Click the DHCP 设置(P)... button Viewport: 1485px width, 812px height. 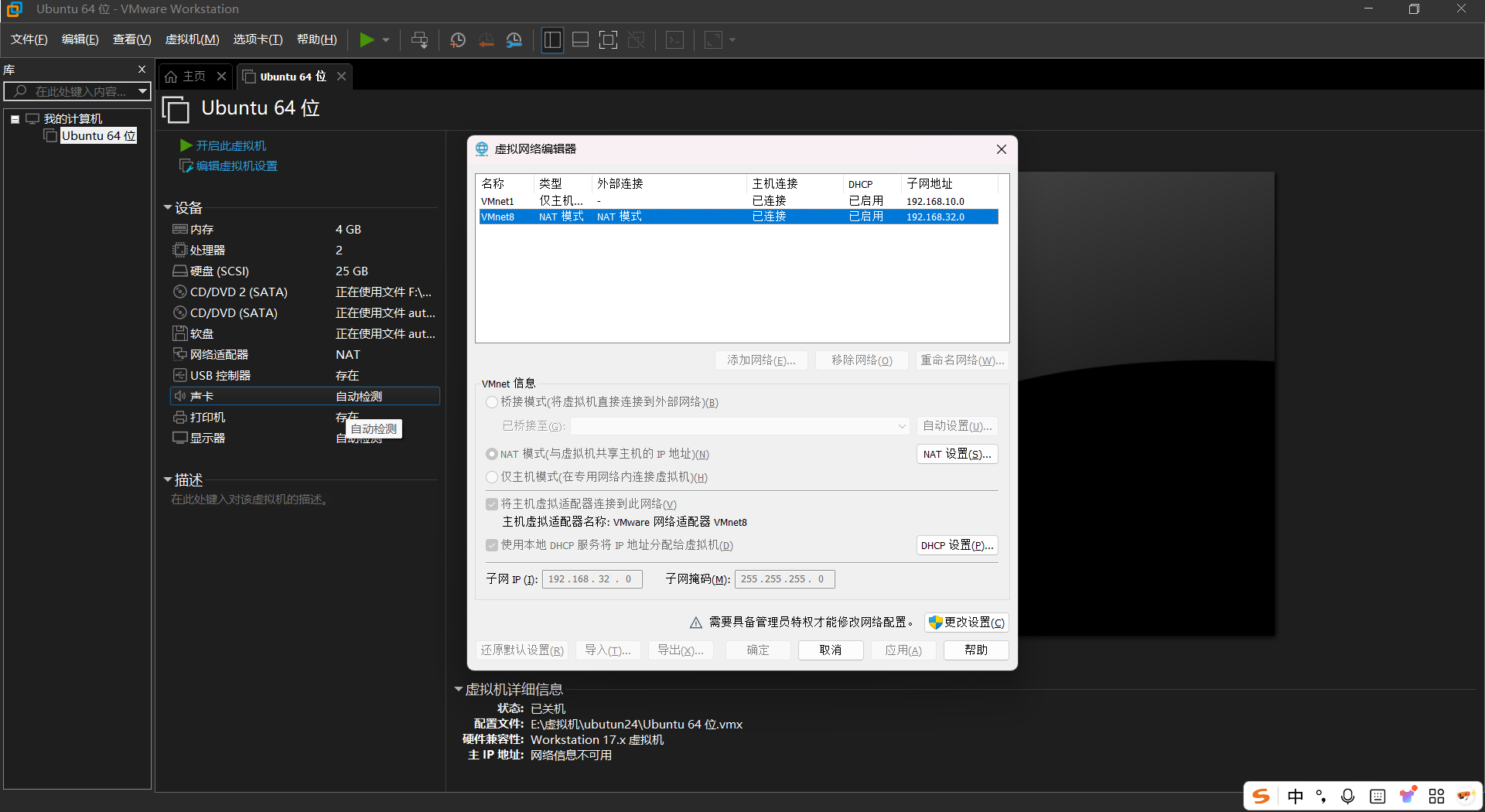pos(957,545)
